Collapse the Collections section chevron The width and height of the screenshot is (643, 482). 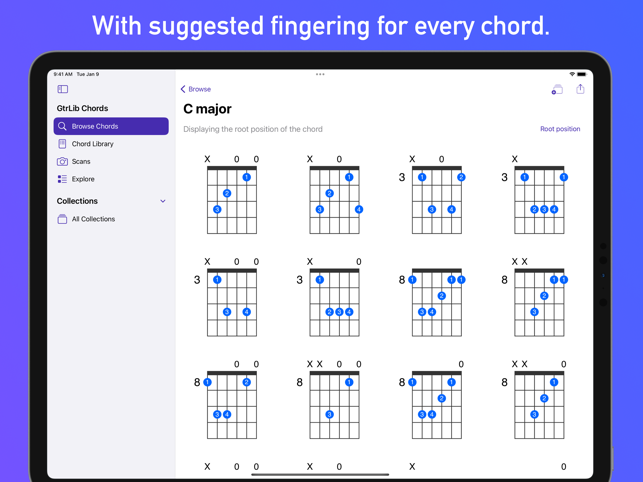click(163, 201)
